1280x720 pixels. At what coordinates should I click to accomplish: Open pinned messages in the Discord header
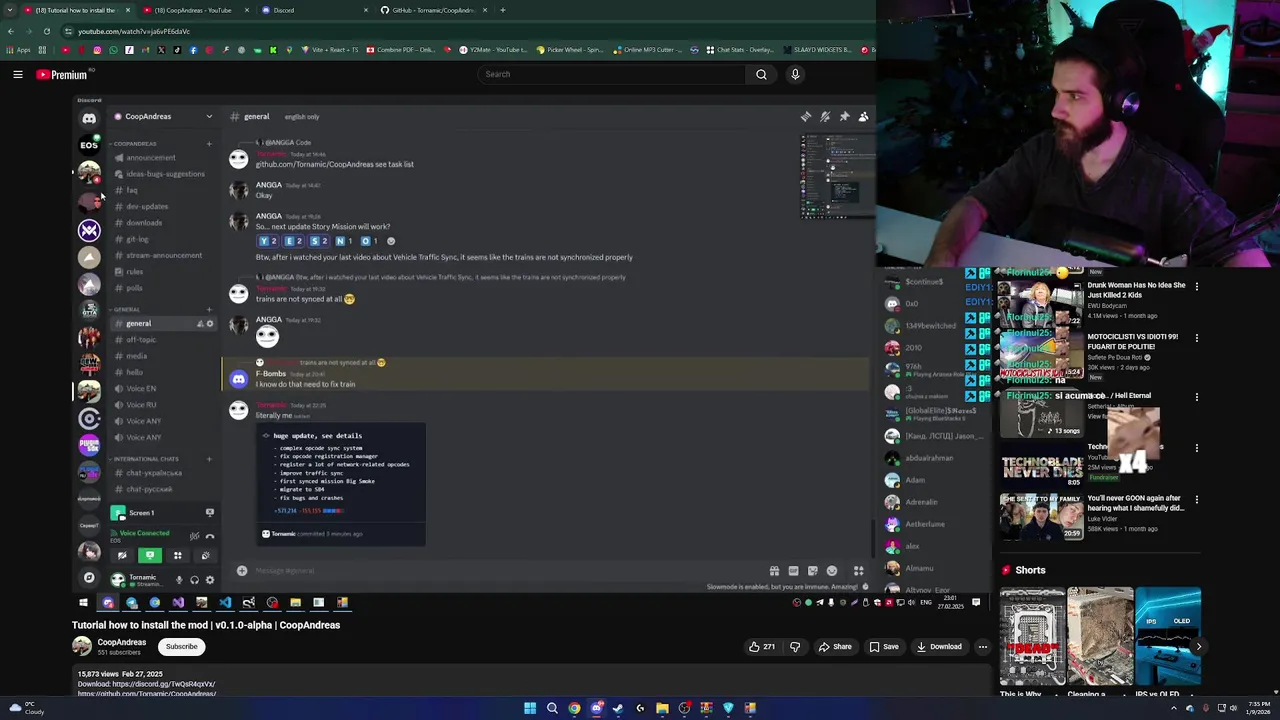coord(844,117)
